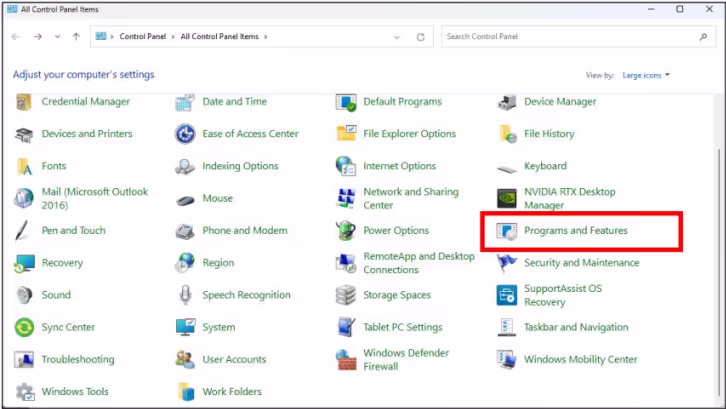Click the search magnifier icon
This screenshot has height=409, width=726.
(703, 37)
